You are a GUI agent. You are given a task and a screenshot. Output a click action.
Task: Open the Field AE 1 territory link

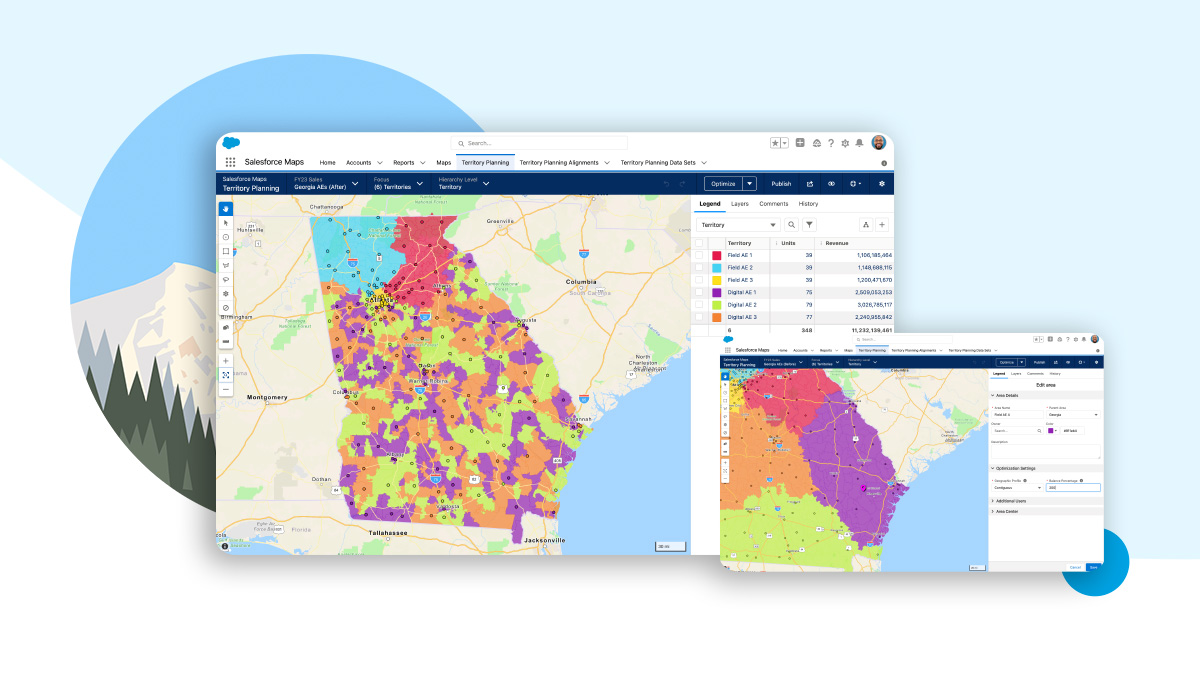740,256
